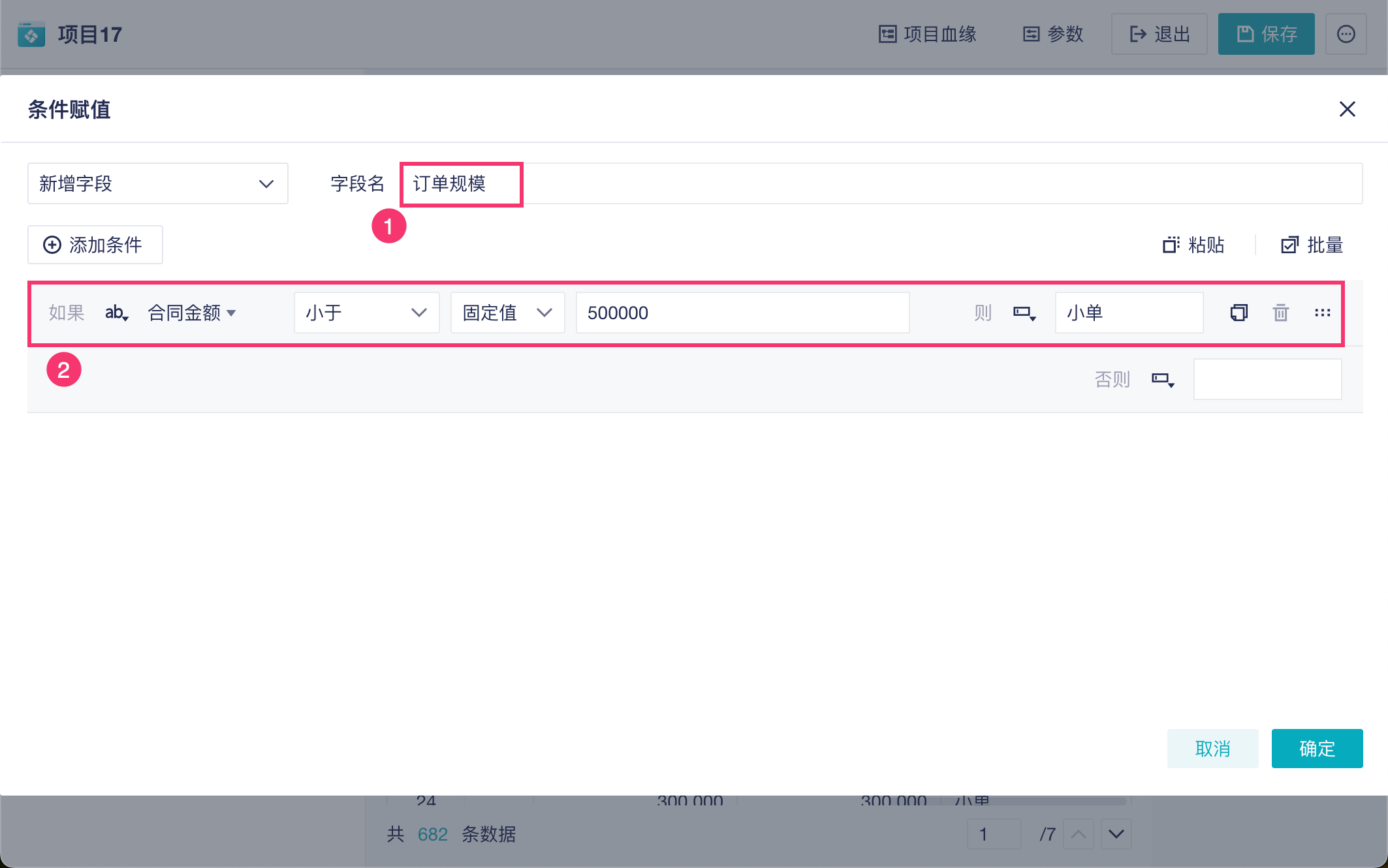
Task: Open 项目血缘 in the top bar
Action: click(x=927, y=34)
